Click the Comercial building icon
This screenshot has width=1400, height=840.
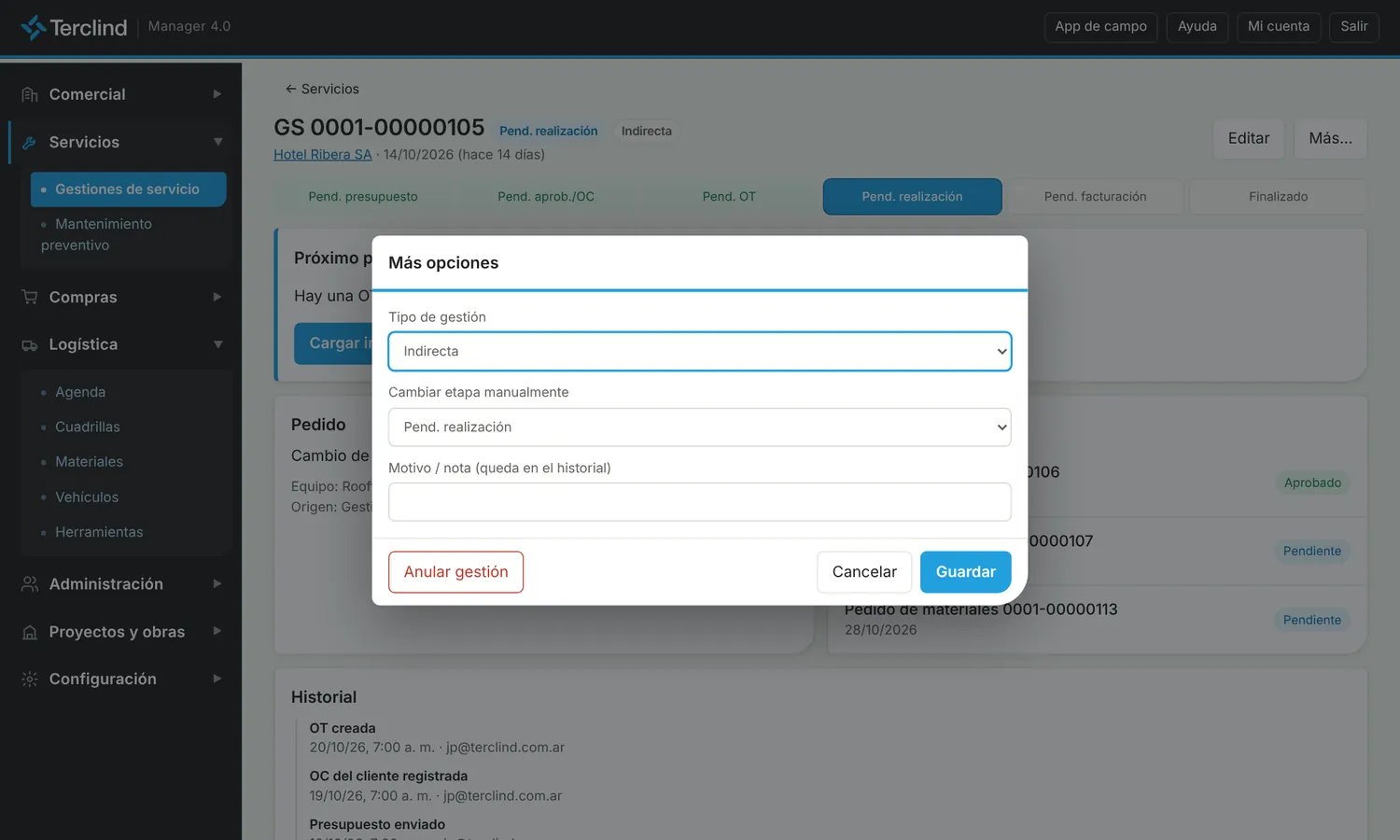[x=30, y=94]
